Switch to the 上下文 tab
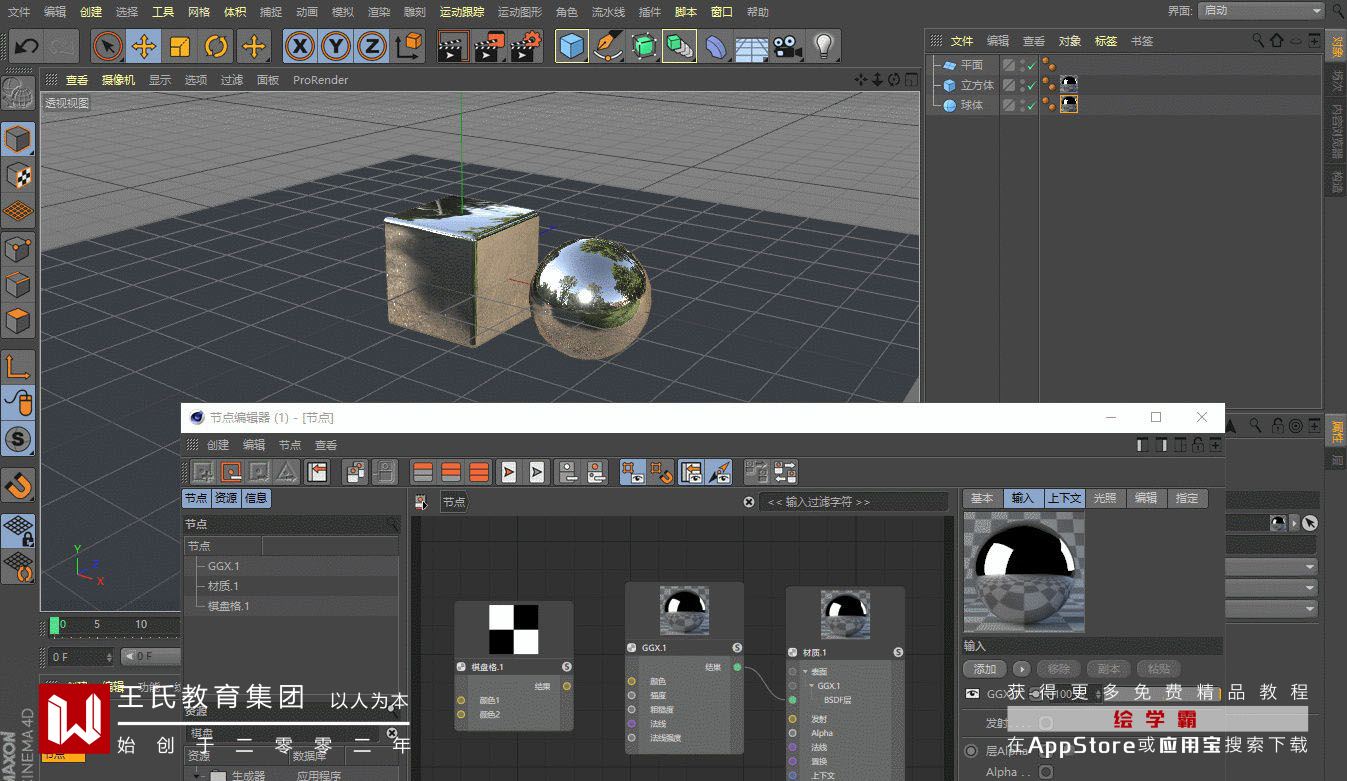Image resolution: width=1347 pixels, height=781 pixels. [x=1064, y=498]
